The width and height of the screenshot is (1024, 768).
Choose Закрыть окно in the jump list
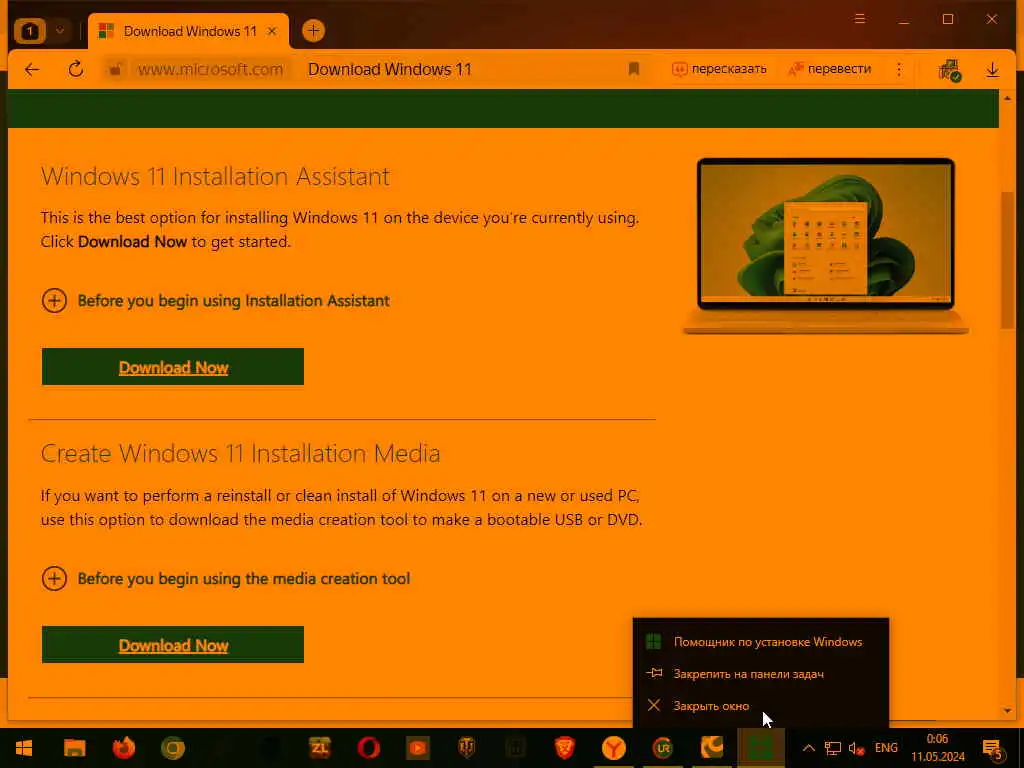point(761,706)
